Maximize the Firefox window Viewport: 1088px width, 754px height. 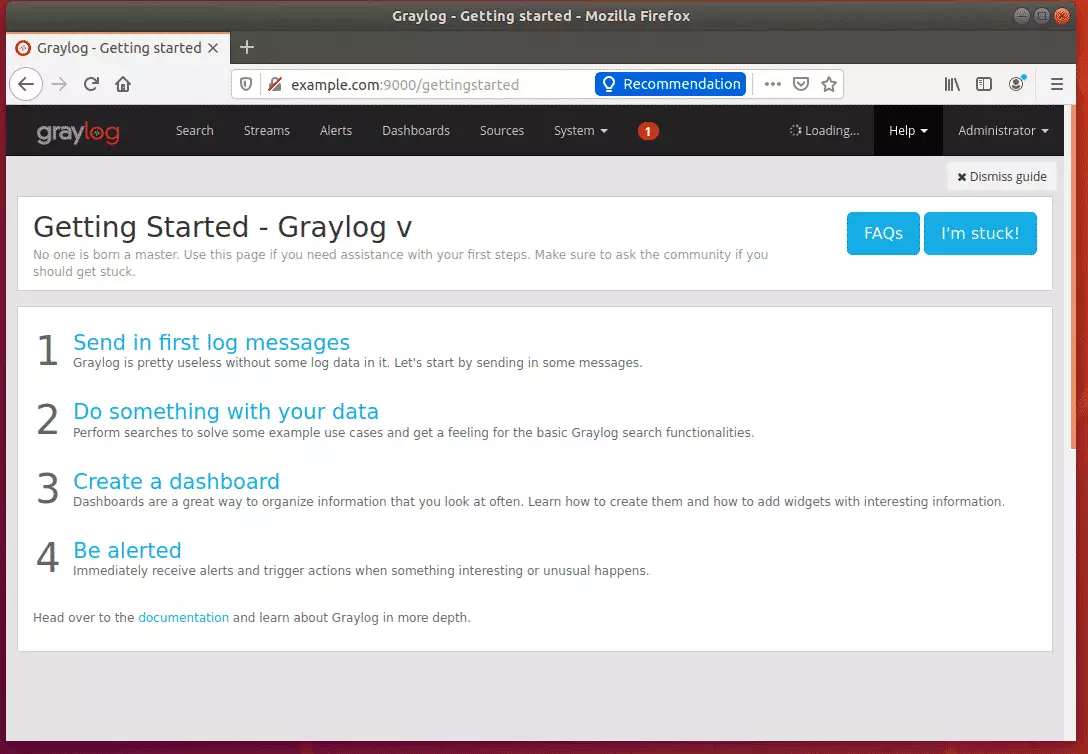tap(1042, 16)
